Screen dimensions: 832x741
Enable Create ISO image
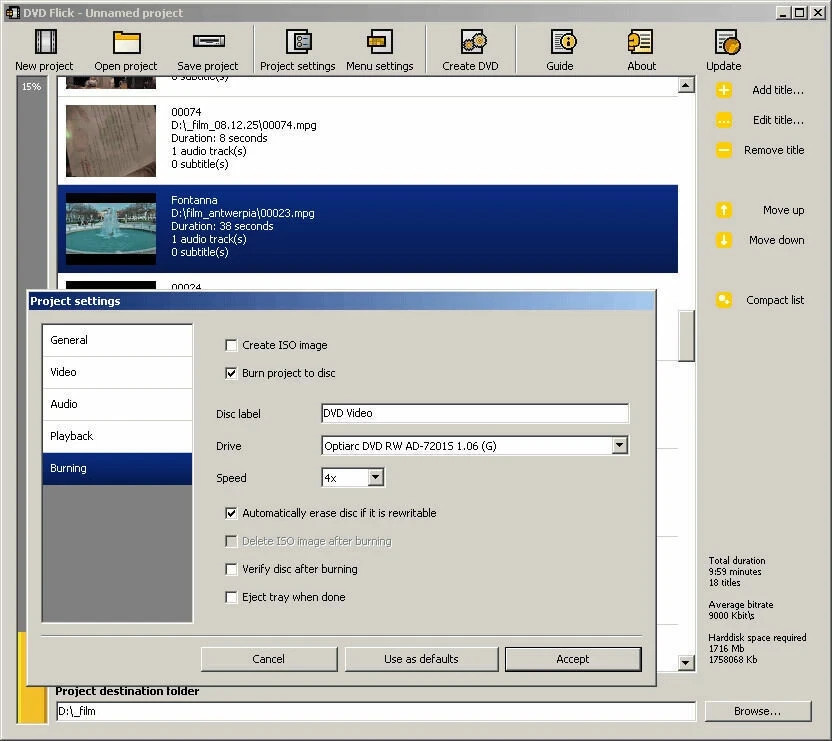[231, 344]
